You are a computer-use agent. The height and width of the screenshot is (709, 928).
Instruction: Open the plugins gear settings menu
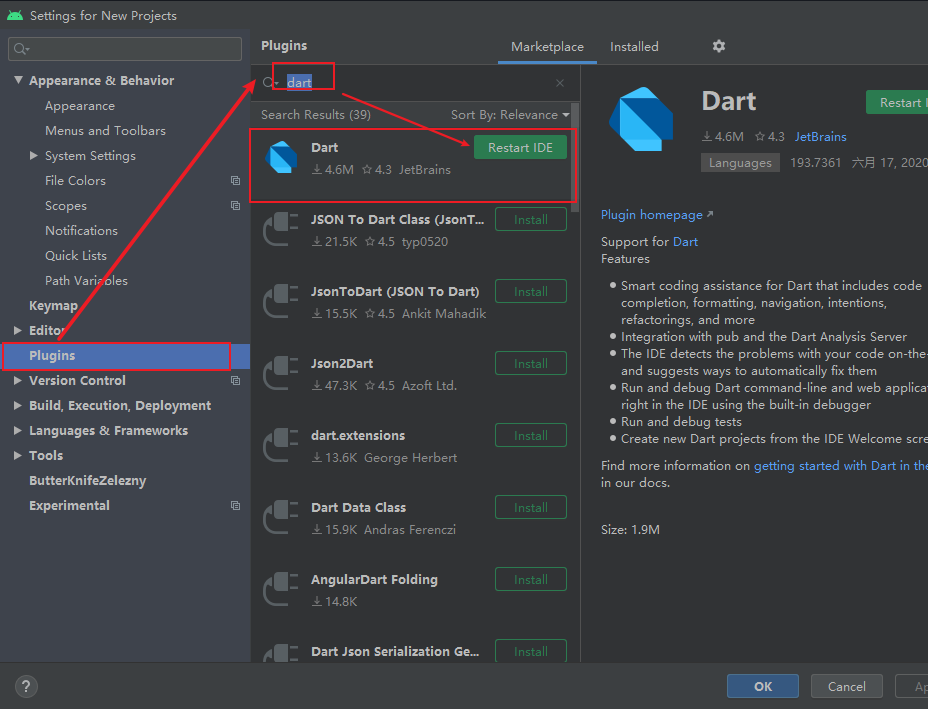[x=718, y=46]
